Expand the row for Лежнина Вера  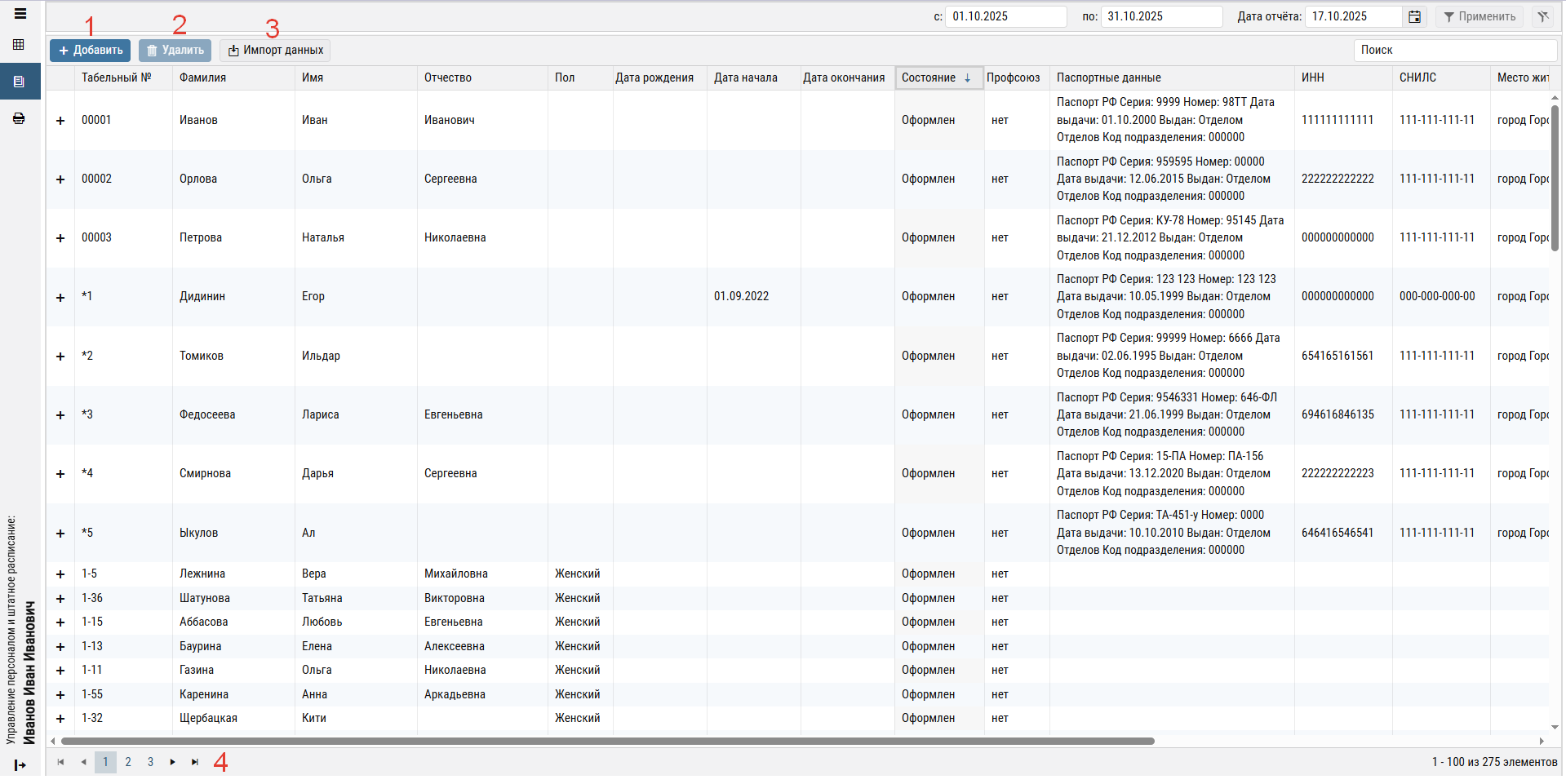(60, 574)
